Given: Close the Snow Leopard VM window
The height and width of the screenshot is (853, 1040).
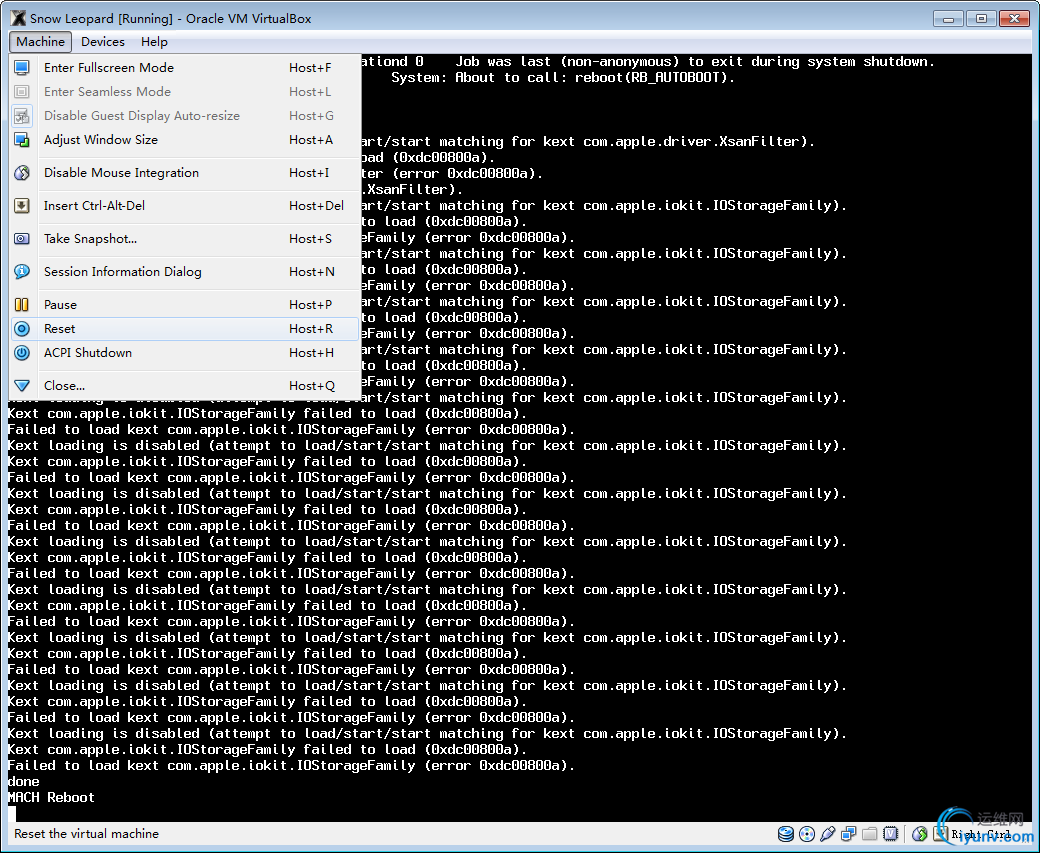Looking at the screenshot, I should [1014, 19].
